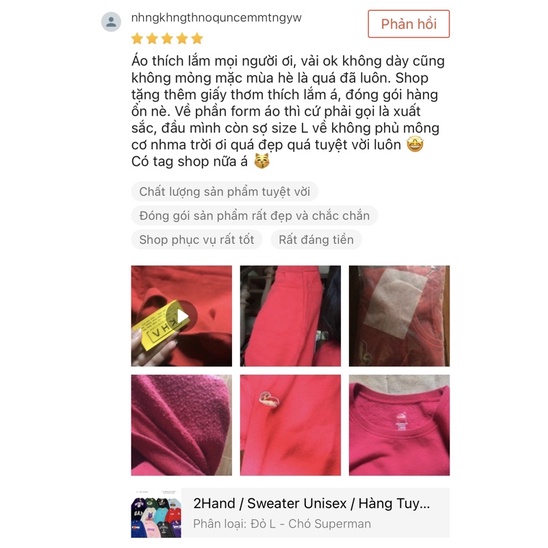
Task: Select tag Đóng gói sản phẩm rất đẹp
Action: pos(254,216)
